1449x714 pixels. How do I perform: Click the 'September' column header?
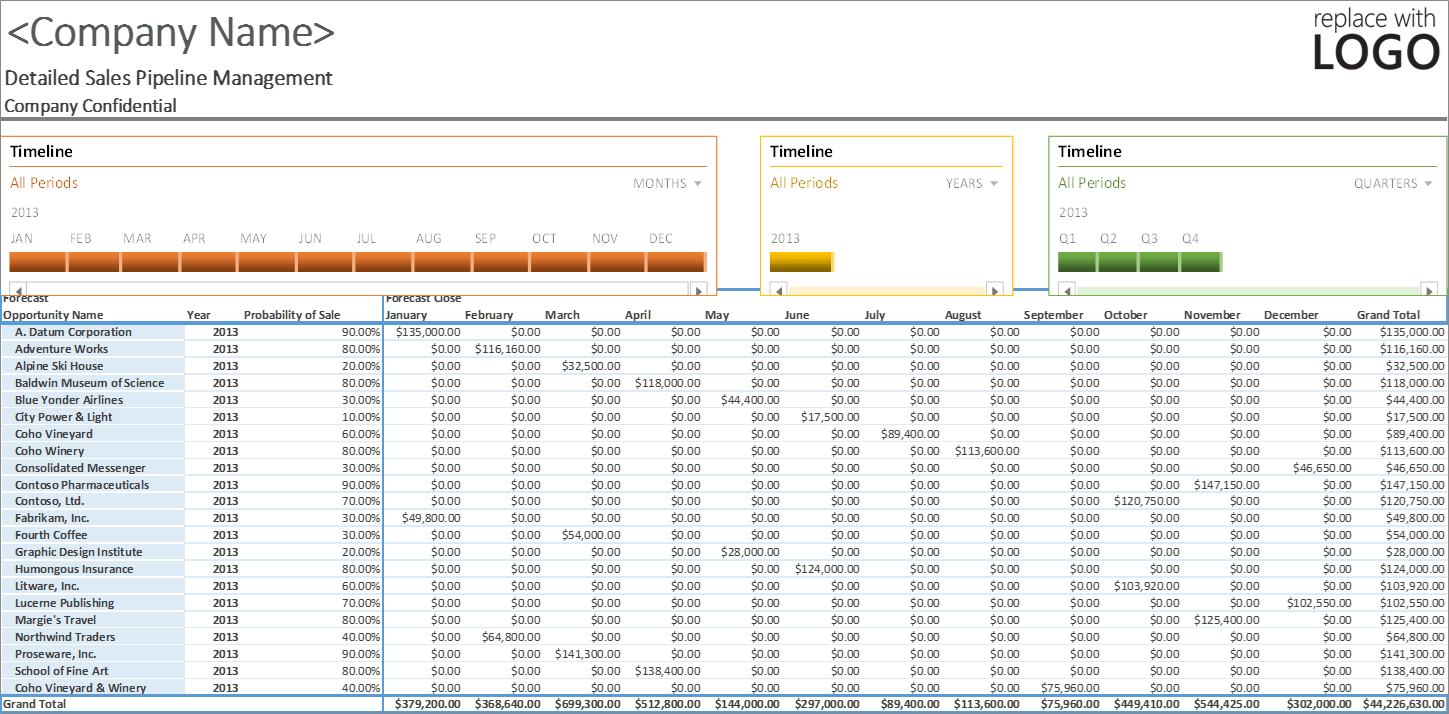click(x=1053, y=315)
